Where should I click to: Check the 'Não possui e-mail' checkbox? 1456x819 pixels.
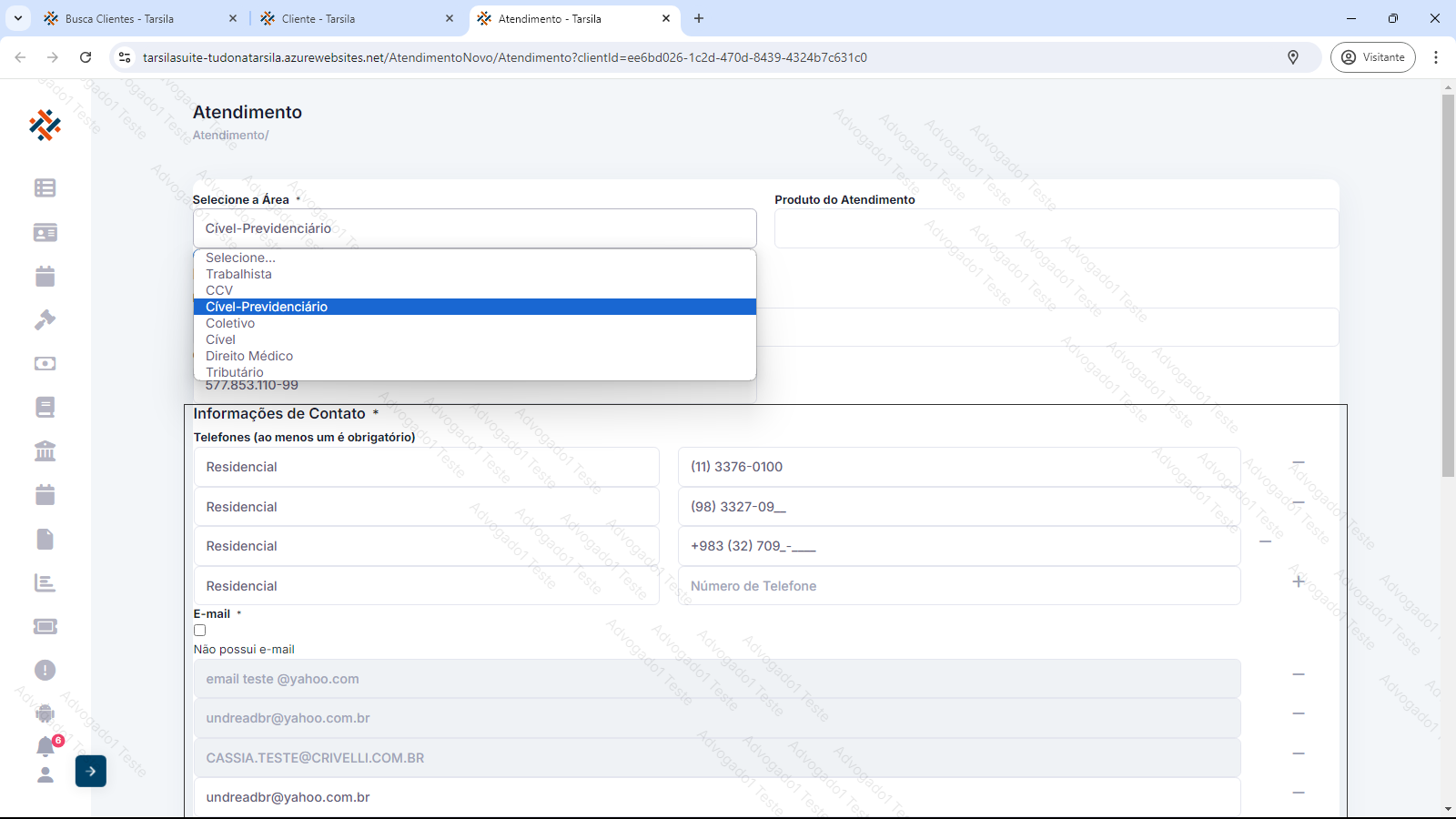199,631
